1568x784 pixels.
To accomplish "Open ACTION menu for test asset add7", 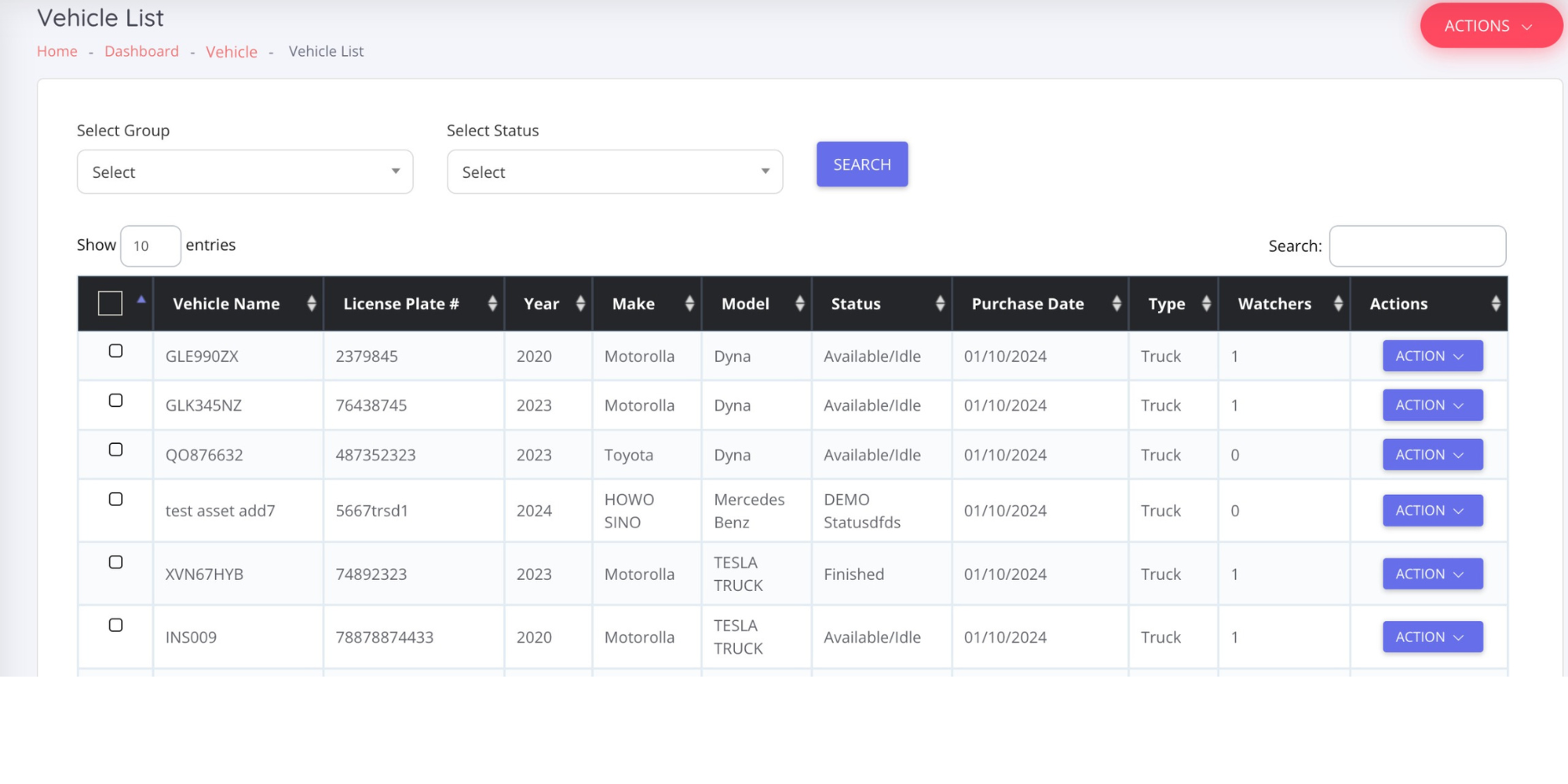I will [x=1432, y=511].
